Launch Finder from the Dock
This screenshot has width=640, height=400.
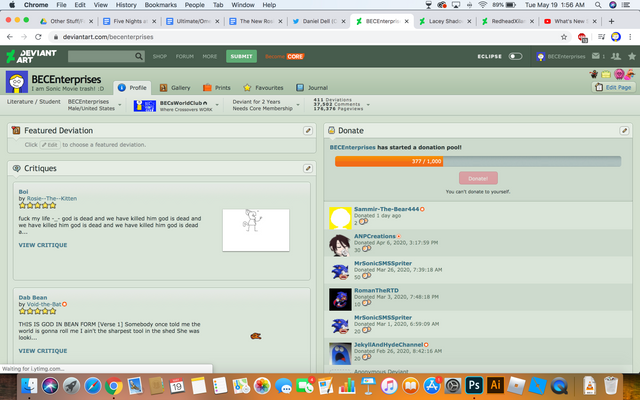coord(29,385)
